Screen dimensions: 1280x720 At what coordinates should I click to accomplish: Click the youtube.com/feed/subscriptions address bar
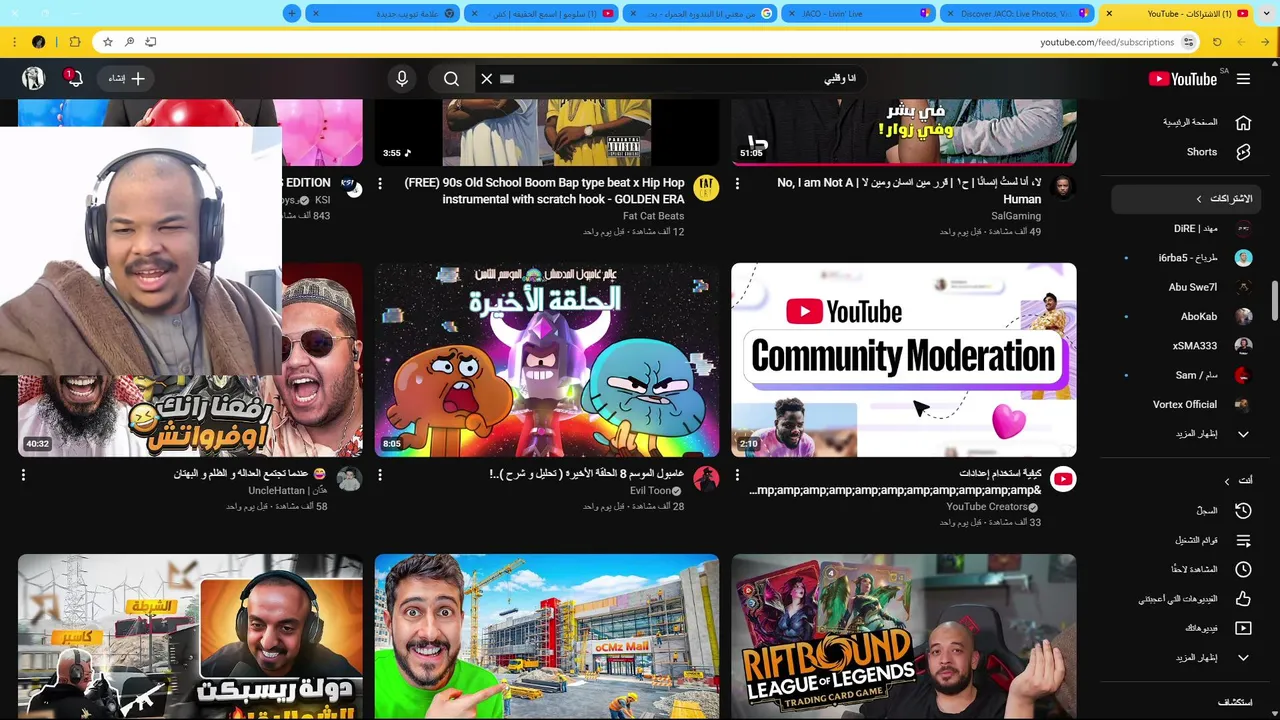point(1107,42)
